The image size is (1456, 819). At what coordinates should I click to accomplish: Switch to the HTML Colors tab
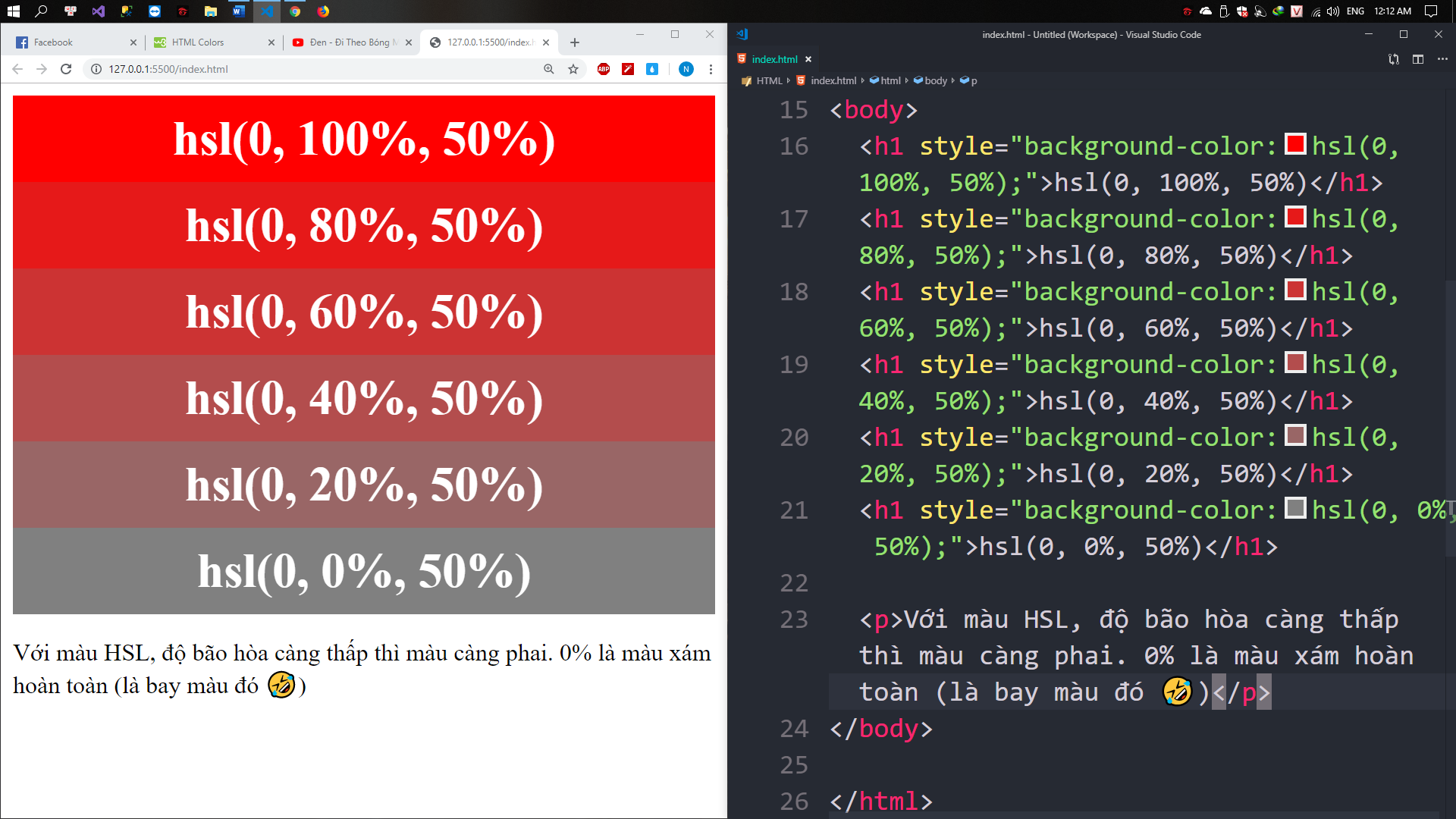(x=198, y=42)
